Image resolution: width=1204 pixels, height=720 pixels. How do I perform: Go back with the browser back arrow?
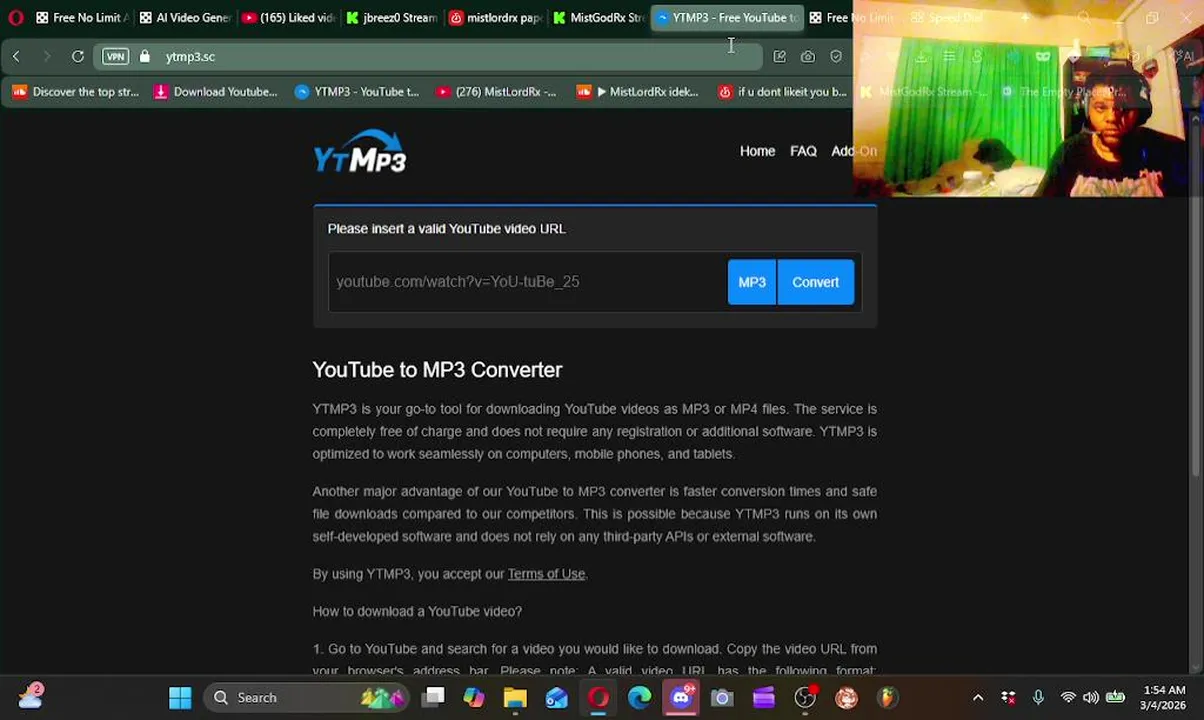16,57
